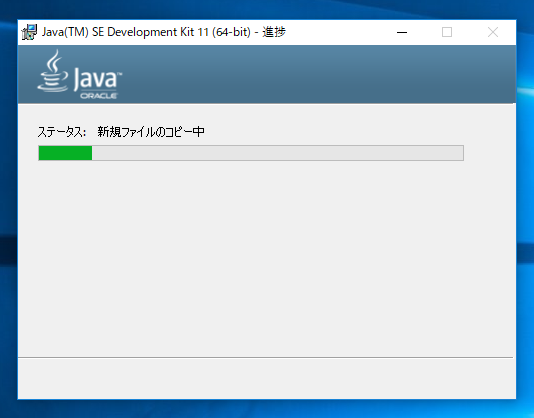The image size is (534, 418).
Task: Click the greyed-out close button
Action: coord(492,32)
